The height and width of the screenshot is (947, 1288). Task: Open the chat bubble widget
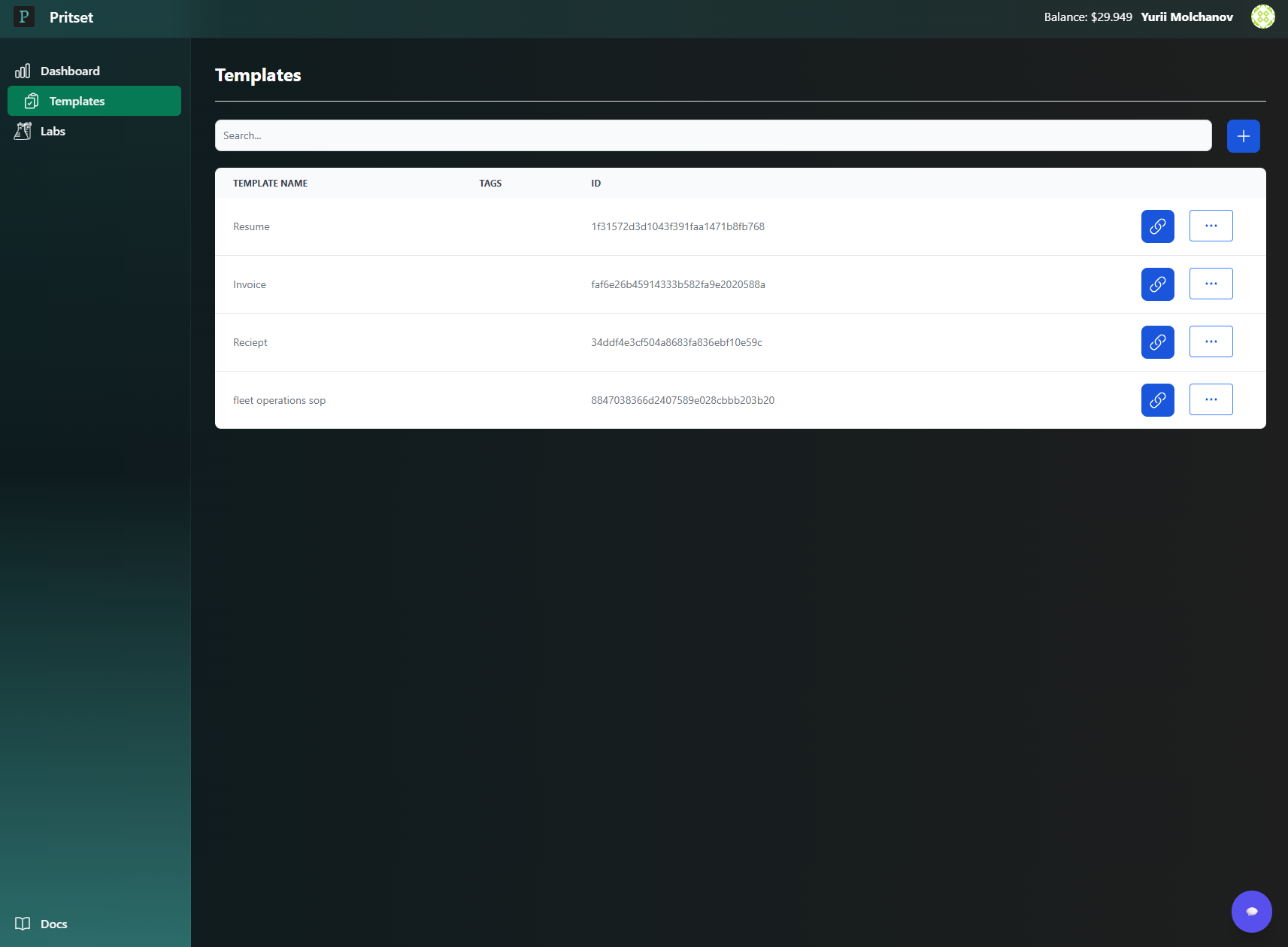(1251, 911)
